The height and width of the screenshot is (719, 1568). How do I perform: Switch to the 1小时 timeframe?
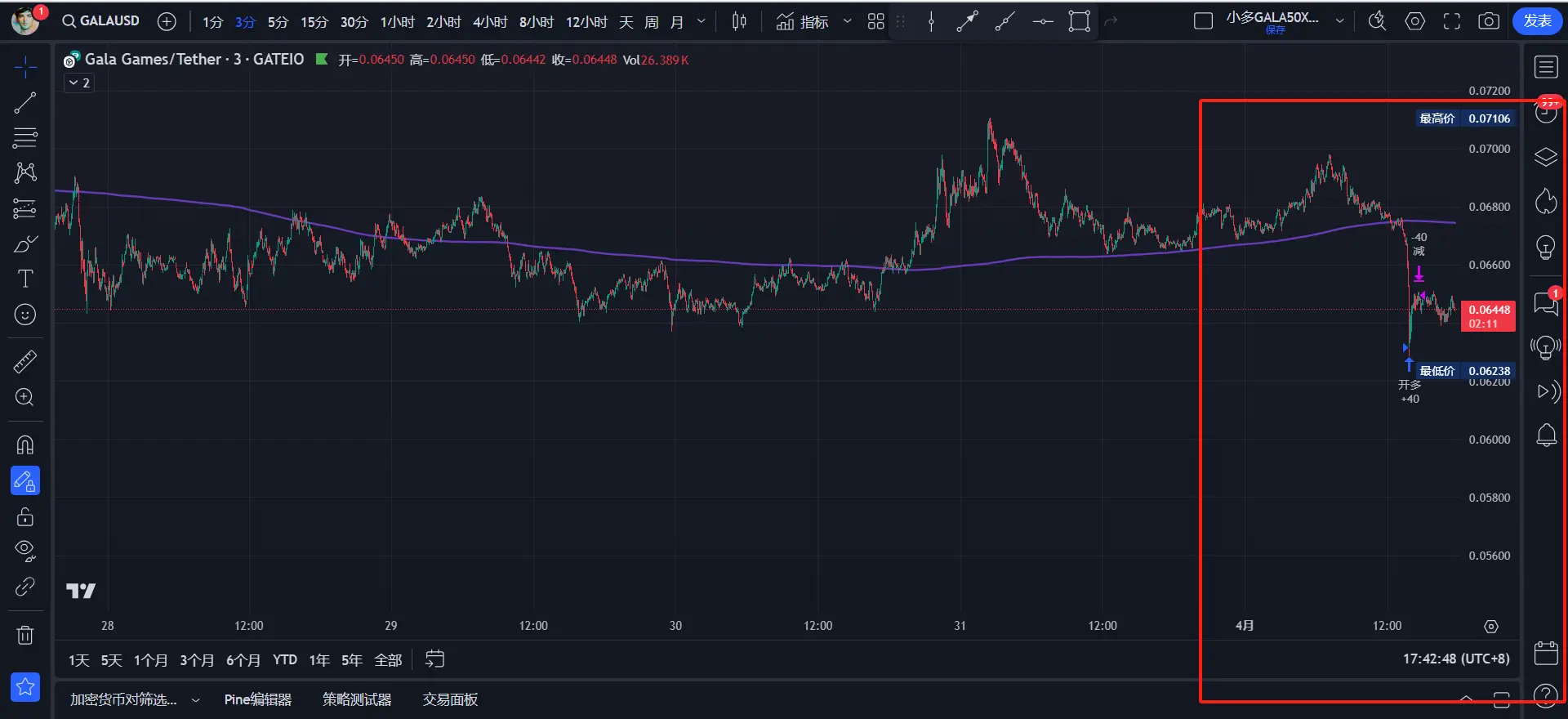pos(398,22)
